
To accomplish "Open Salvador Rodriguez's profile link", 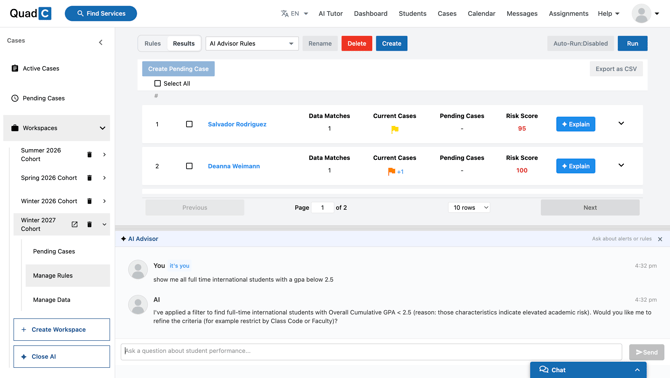I will 237,124.
